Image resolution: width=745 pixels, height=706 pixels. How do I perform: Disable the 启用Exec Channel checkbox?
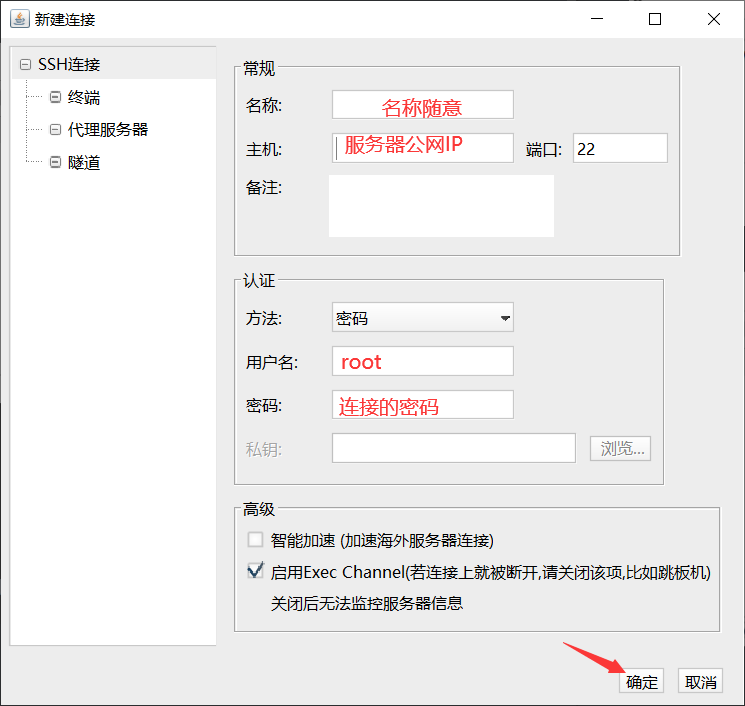[x=255, y=571]
